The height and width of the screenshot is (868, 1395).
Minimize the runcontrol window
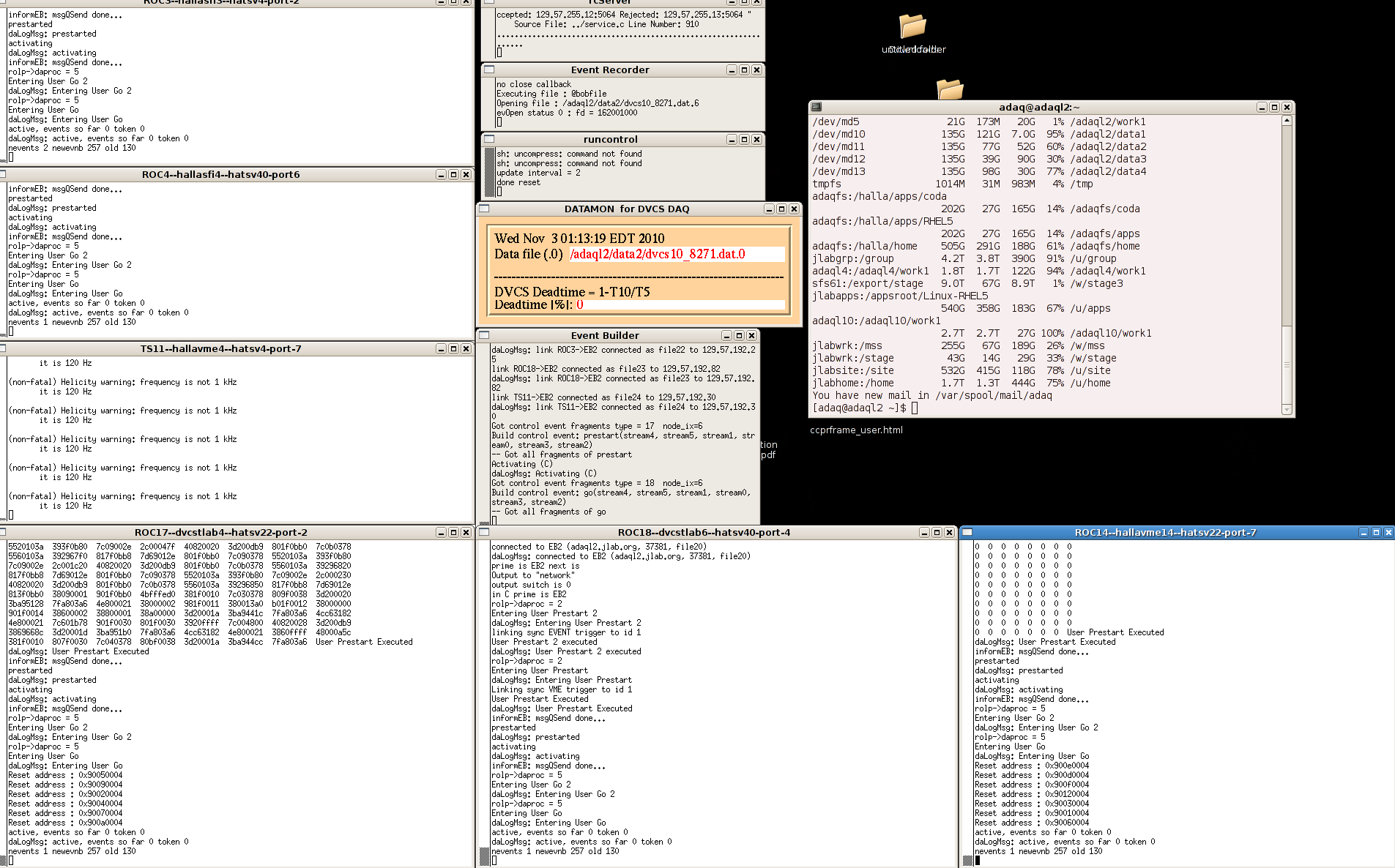tap(732, 139)
